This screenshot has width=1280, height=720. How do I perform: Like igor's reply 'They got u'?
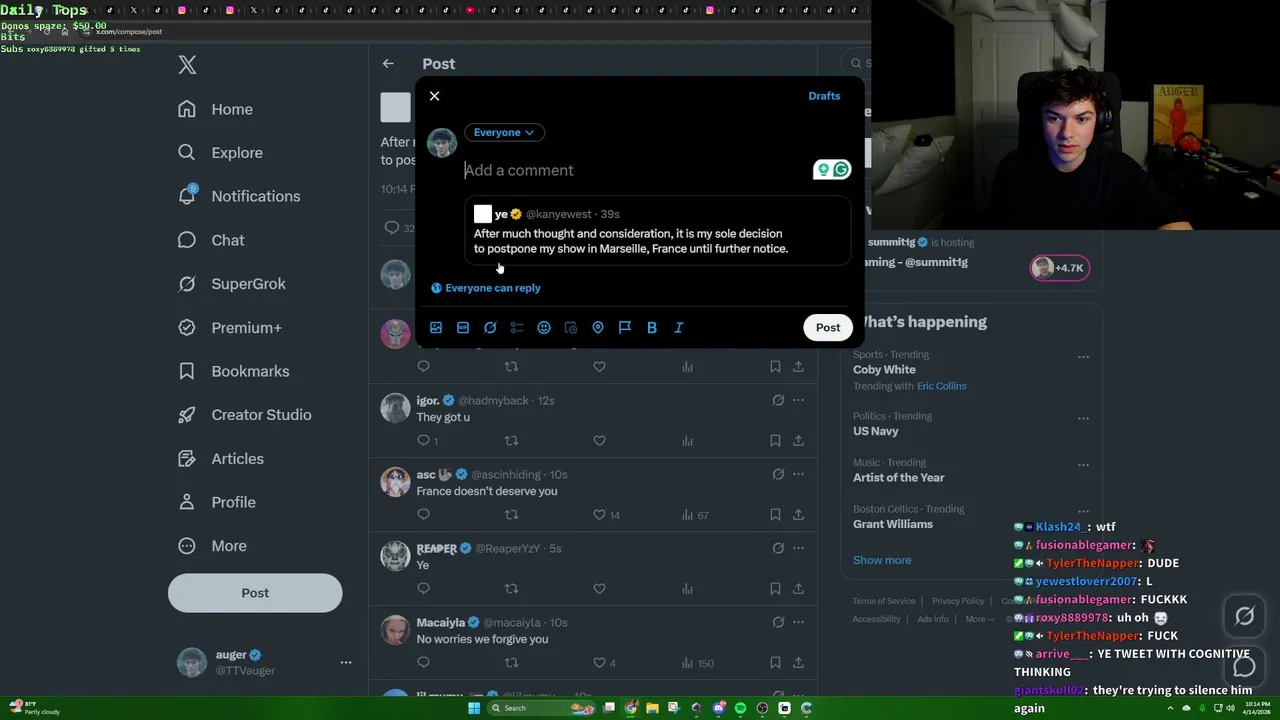599,440
